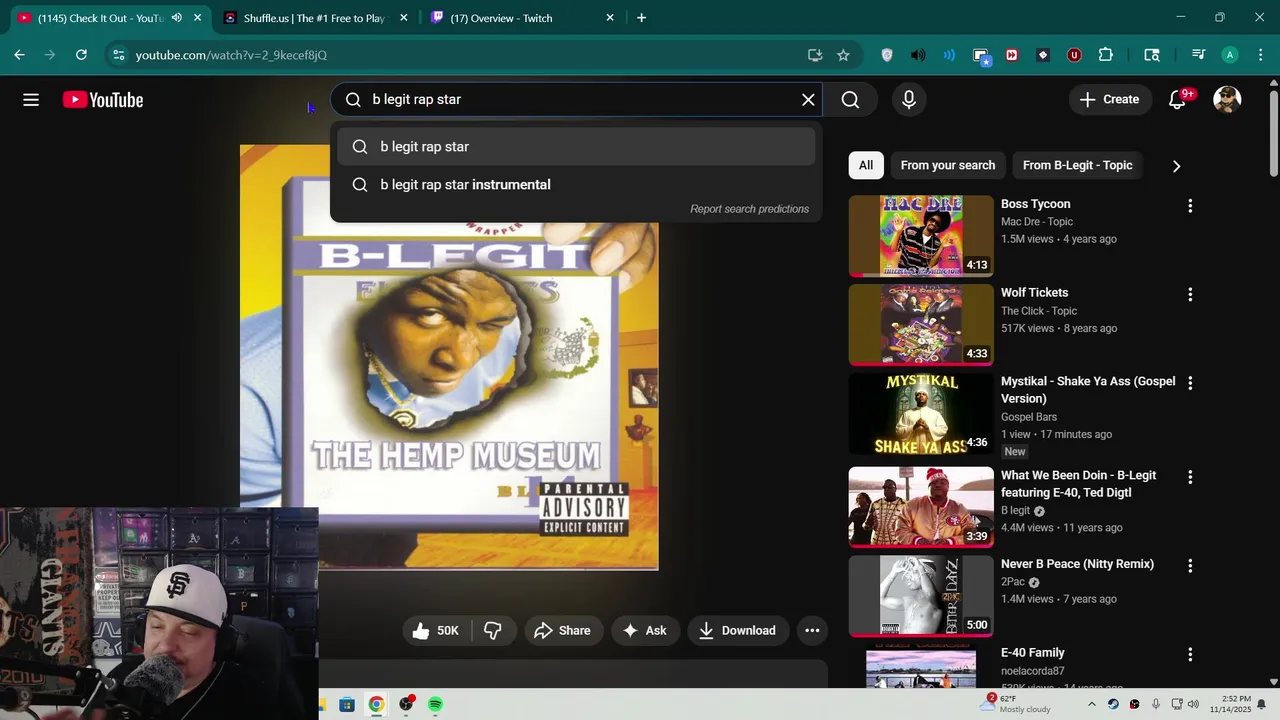Open the weather widget showing 62°F
Image resolution: width=1280 pixels, height=720 pixels.
pyautogui.click(x=1016, y=704)
